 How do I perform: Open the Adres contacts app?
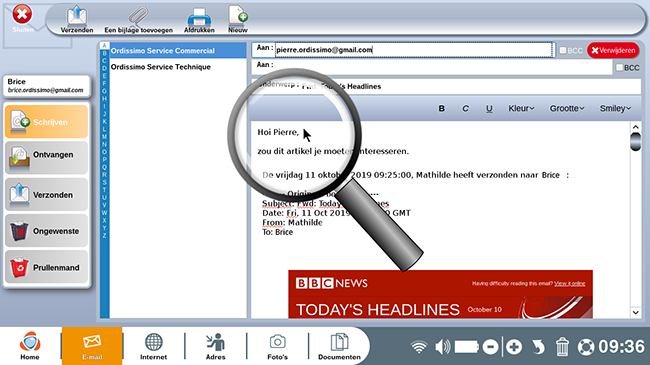click(x=216, y=346)
